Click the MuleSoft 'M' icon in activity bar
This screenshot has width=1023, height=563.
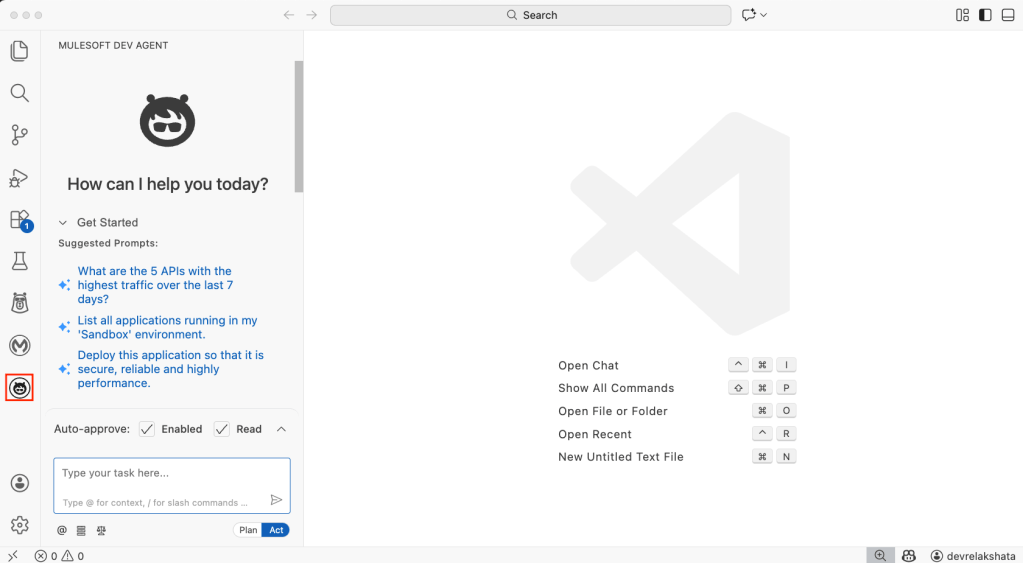pos(19,345)
